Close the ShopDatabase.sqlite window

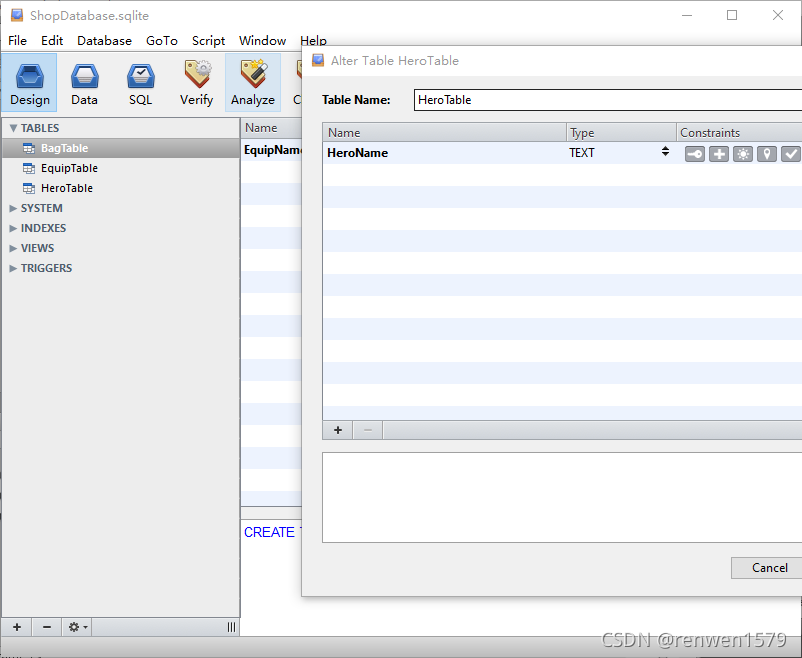(777, 15)
